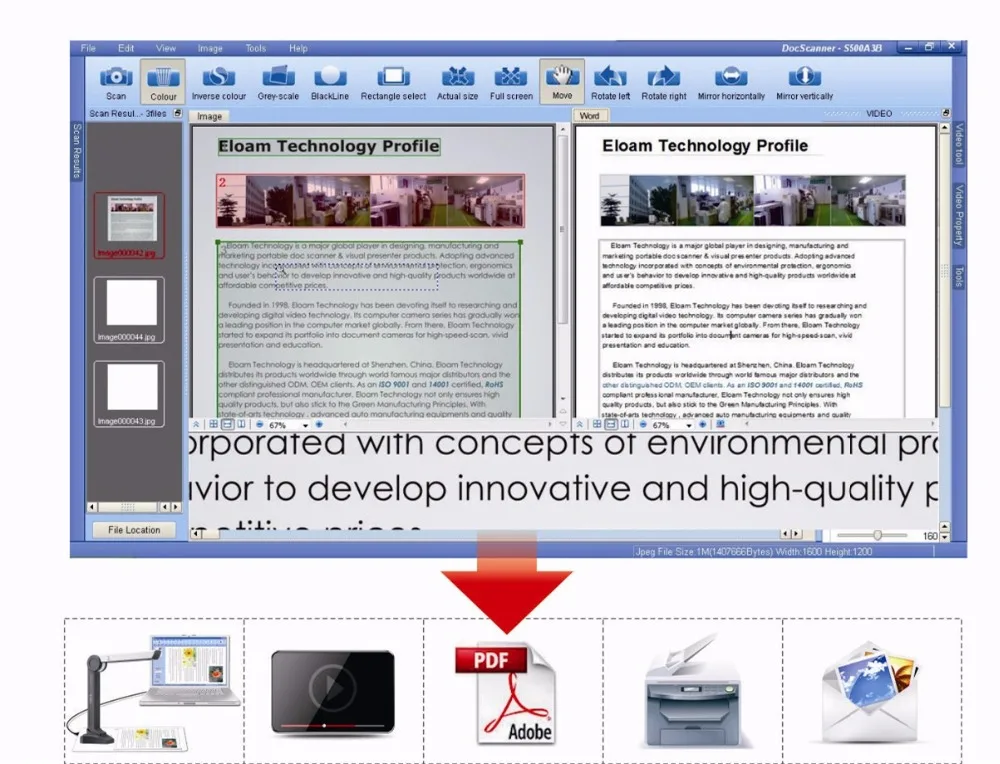Open Word pane 67% zoom dropdown
Screen dimensions: 1000x764
[688, 425]
